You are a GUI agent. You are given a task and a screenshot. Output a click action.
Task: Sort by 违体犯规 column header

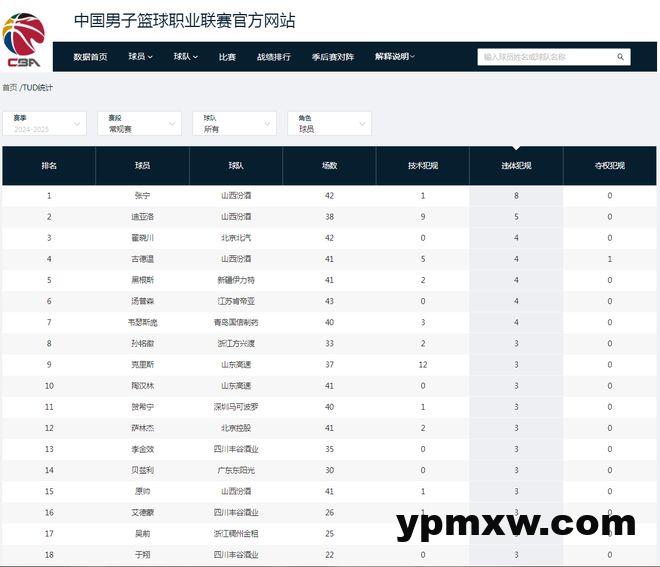coord(516,166)
